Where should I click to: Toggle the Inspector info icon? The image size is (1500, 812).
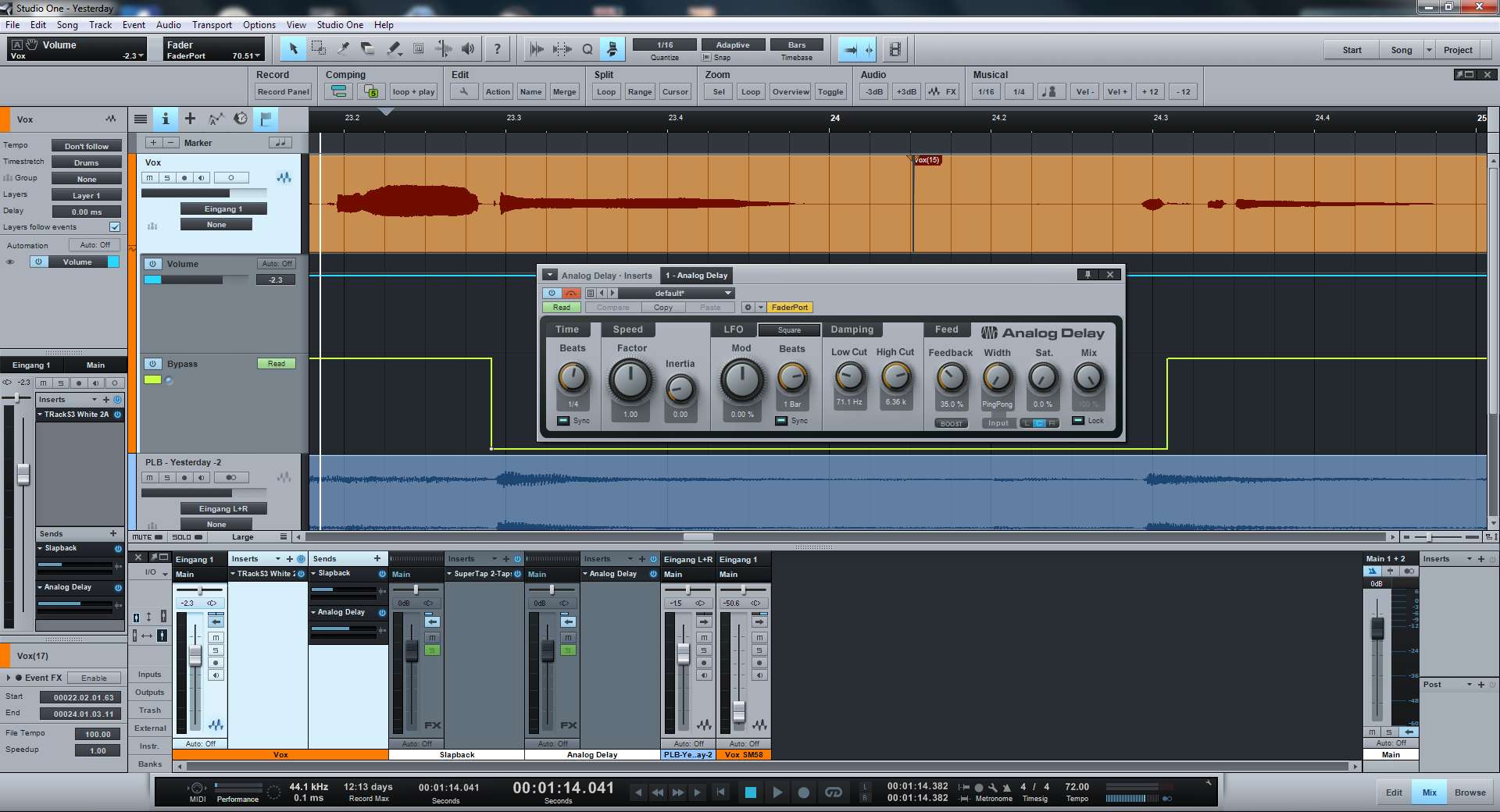pos(165,119)
